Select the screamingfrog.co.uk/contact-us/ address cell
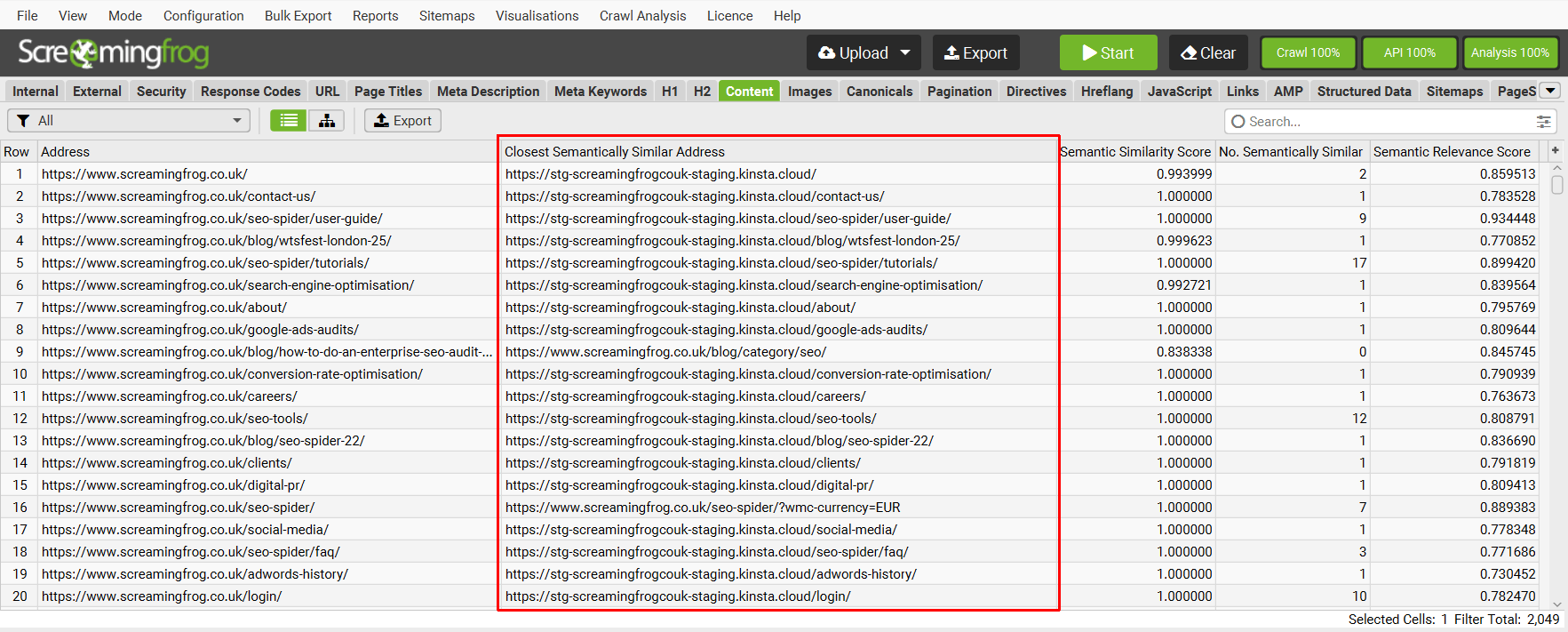Screen dimensions: 1568x632 [267, 196]
